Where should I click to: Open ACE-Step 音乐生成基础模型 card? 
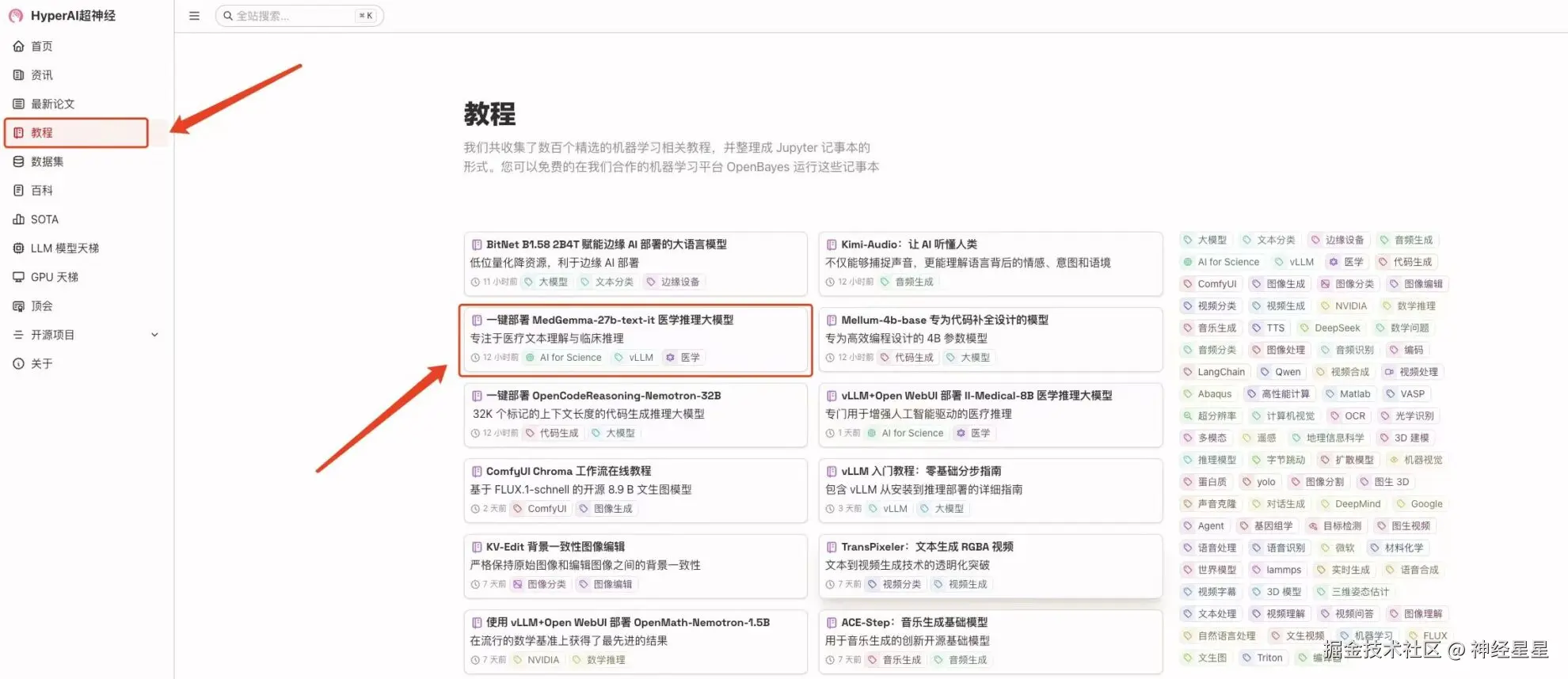[x=990, y=642]
